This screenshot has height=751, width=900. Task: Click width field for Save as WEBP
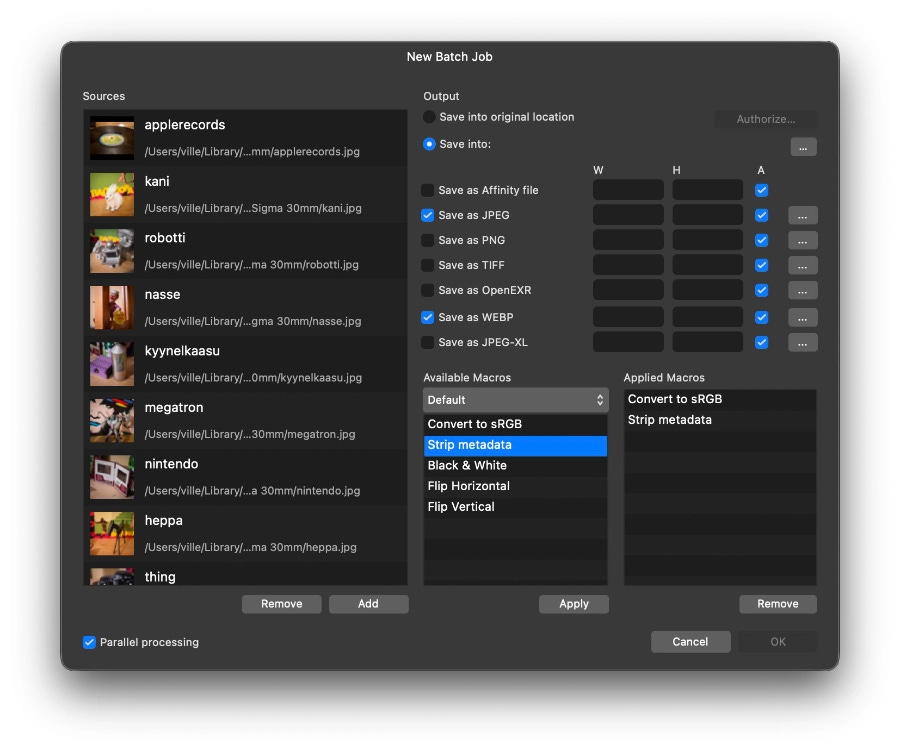(x=628, y=317)
